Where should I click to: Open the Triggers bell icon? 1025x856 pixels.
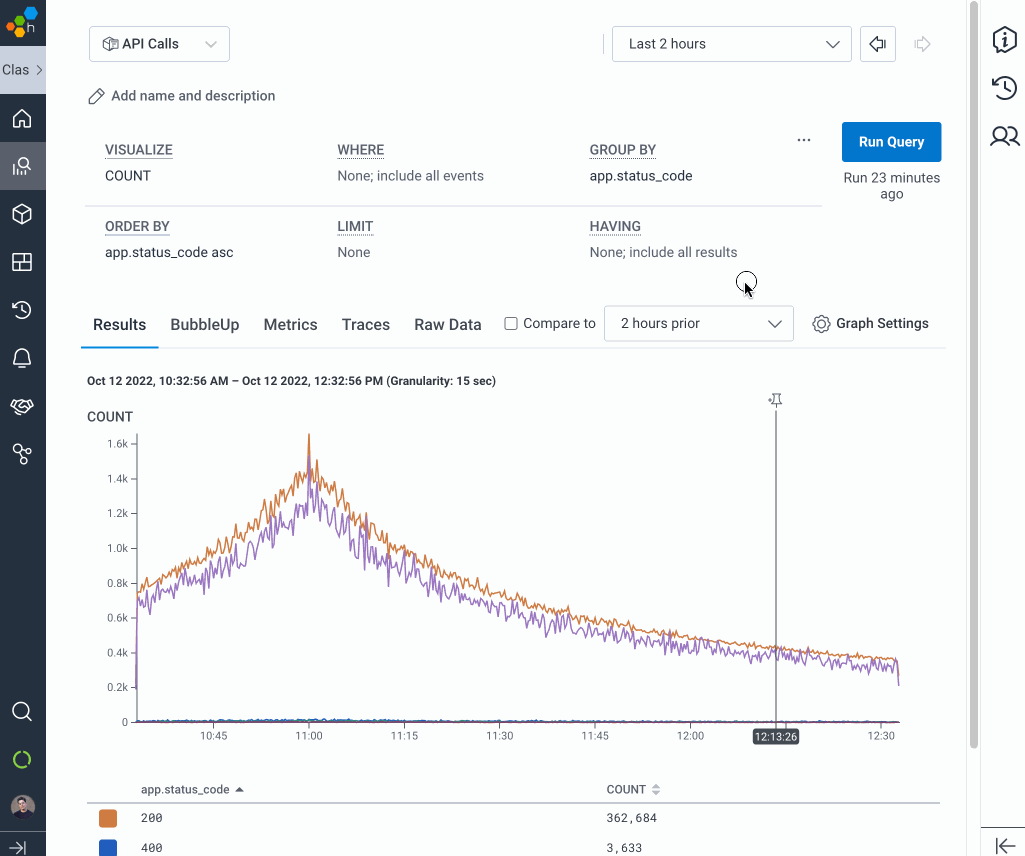point(22,358)
